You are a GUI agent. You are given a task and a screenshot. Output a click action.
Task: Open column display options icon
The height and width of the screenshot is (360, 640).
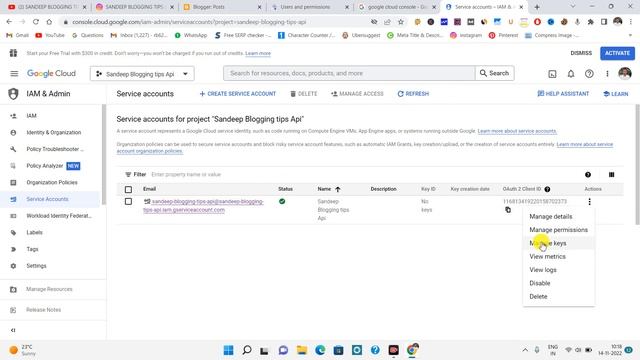click(x=611, y=175)
